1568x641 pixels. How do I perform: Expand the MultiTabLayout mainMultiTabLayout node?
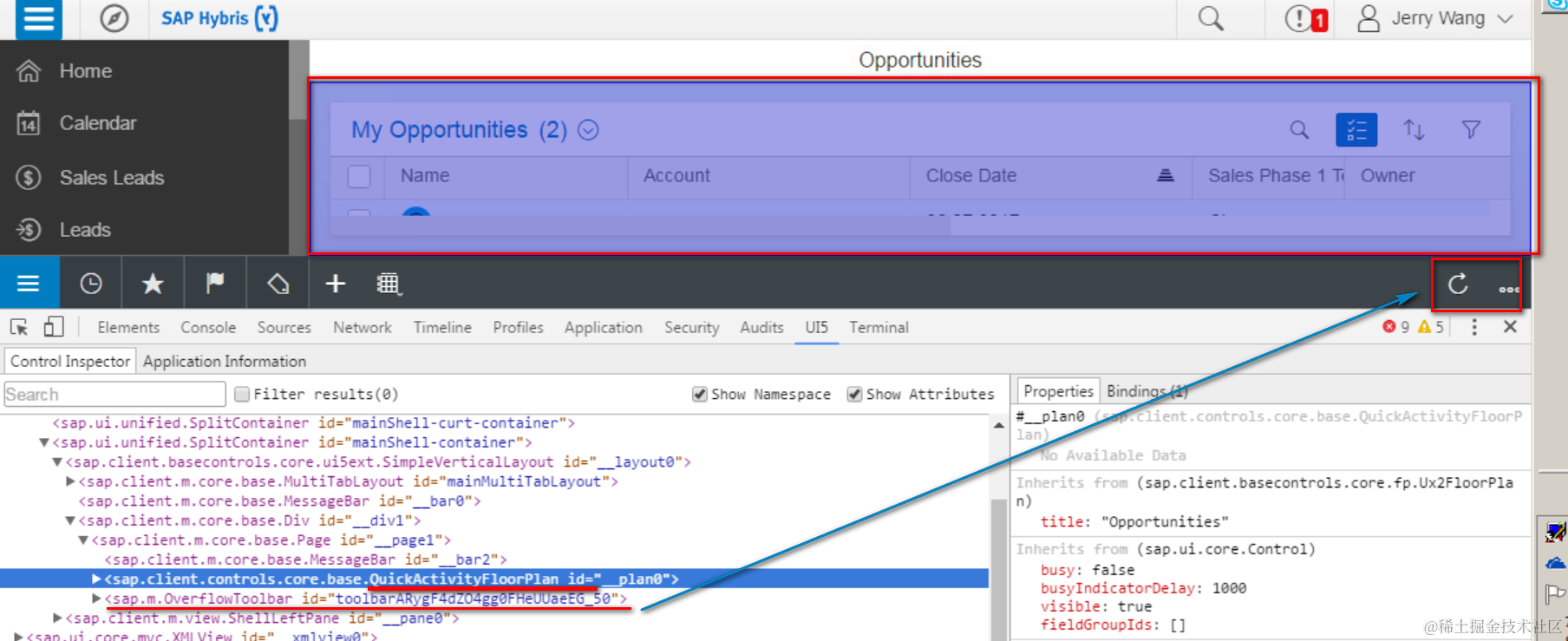tap(71, 481)
